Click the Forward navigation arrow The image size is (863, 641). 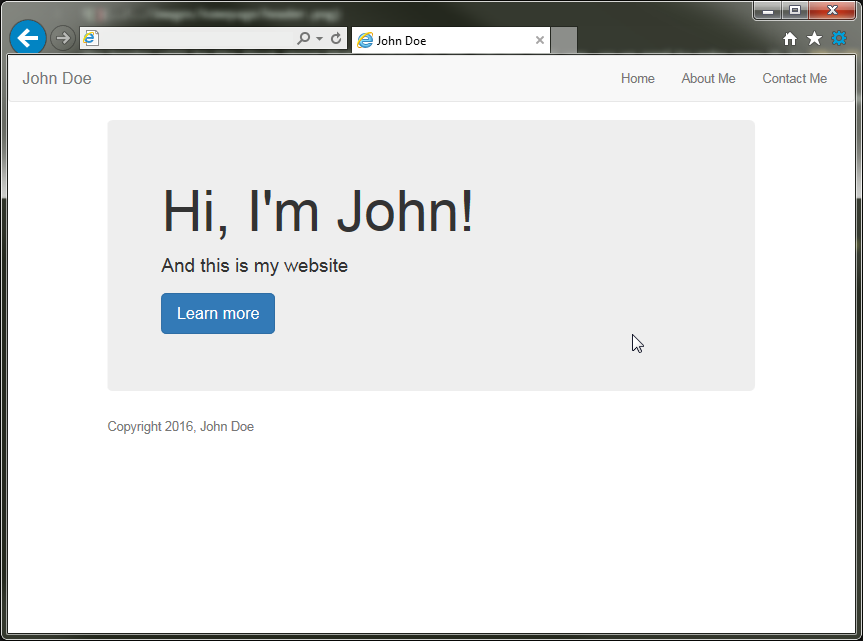point(63,38)
